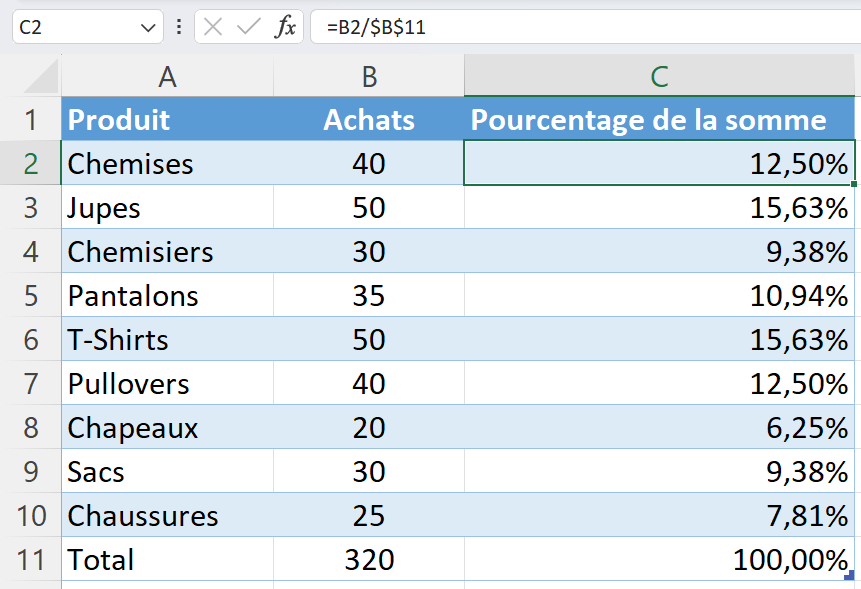Select the Total label cell
This screenshot has width=861, height=589.
pyautogui.click(x=167, y=559)
